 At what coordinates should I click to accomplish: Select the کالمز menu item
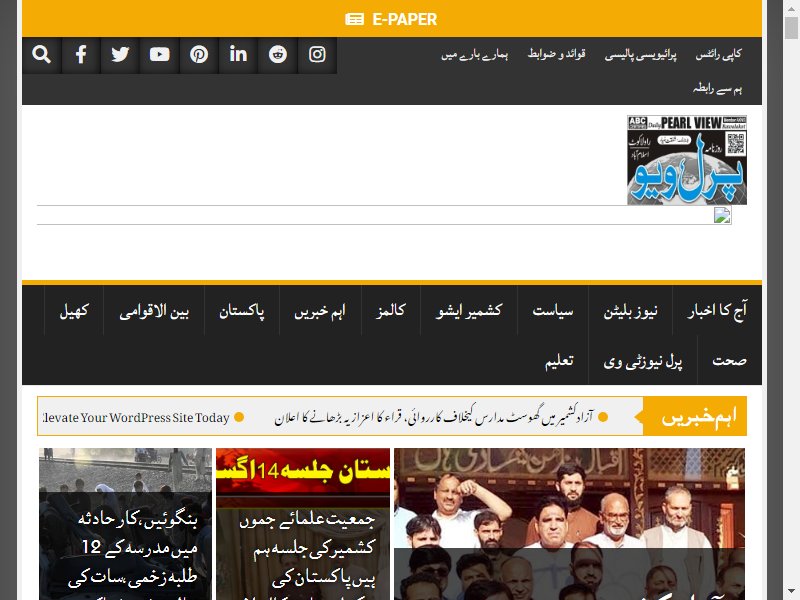point(391,310)
